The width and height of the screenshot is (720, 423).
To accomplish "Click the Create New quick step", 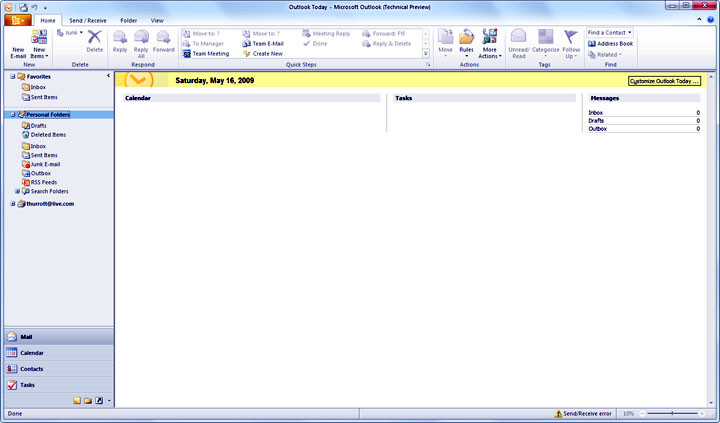I will coord(263,54).
